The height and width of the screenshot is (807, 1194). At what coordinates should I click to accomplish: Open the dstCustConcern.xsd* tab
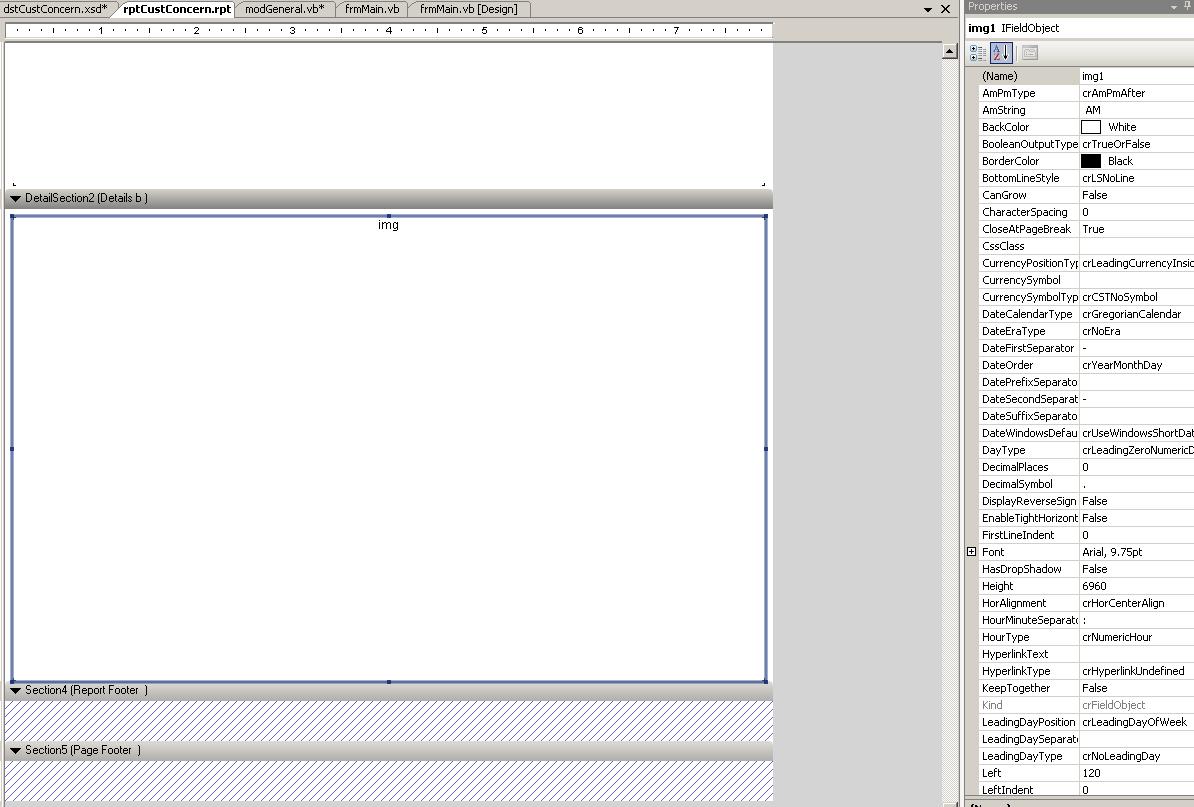(56, 9)
